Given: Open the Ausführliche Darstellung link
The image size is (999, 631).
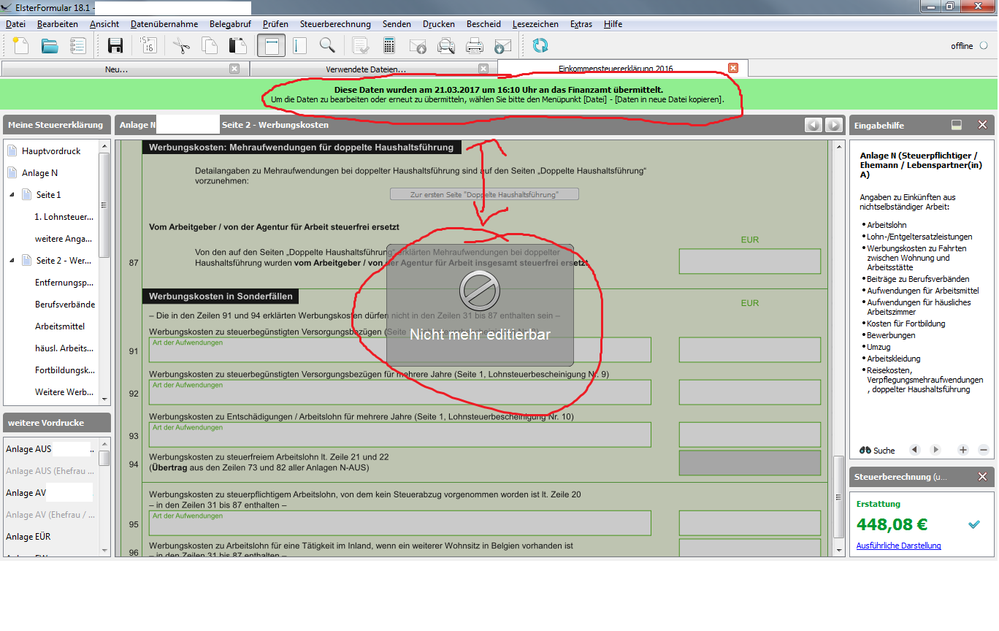Looking at the screenshot, I should coord(898,545).
